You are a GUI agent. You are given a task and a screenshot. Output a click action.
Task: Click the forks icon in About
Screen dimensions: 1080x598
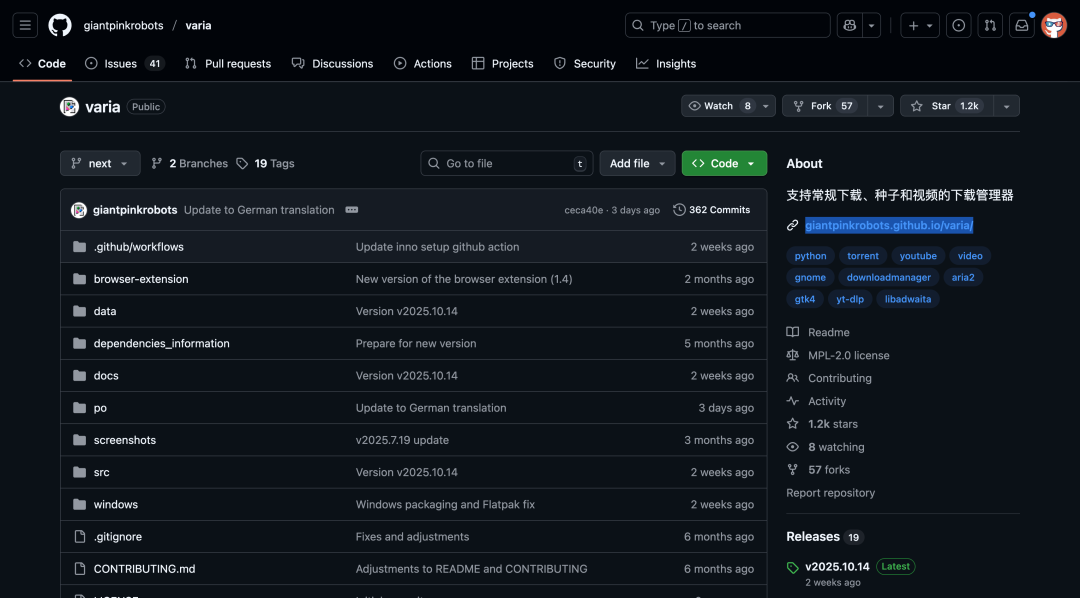pyautogui.click(x=793, y=470)
